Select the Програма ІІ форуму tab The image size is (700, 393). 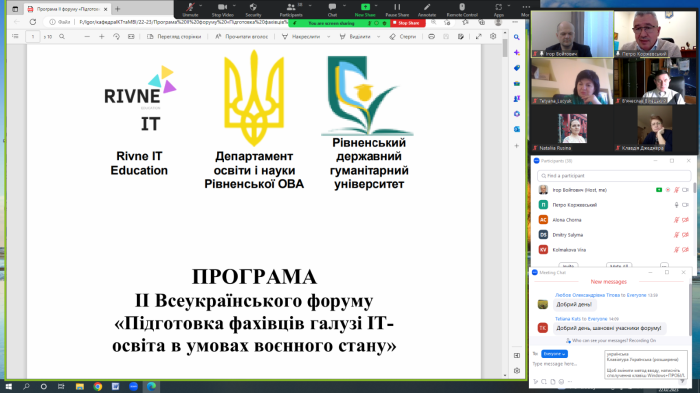point(67,8)
